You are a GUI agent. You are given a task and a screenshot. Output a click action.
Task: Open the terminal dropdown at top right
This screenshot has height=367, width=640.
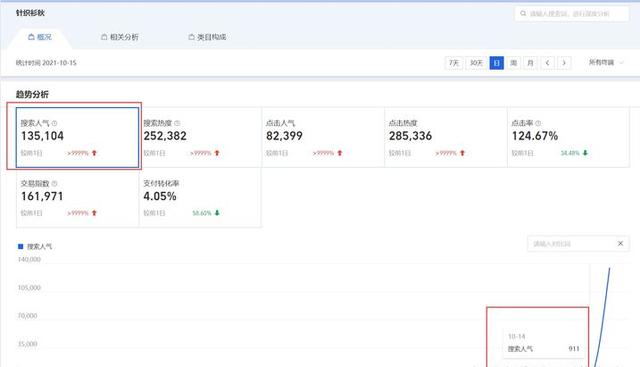(x=606, y=62)
